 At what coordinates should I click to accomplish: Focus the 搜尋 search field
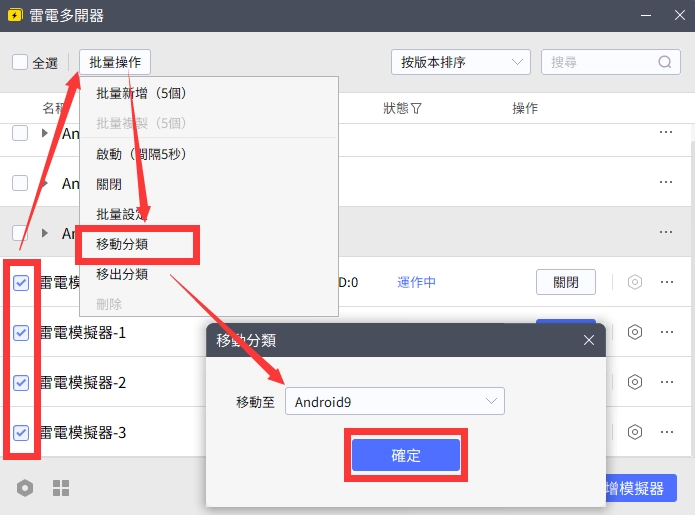click(610, 62)
